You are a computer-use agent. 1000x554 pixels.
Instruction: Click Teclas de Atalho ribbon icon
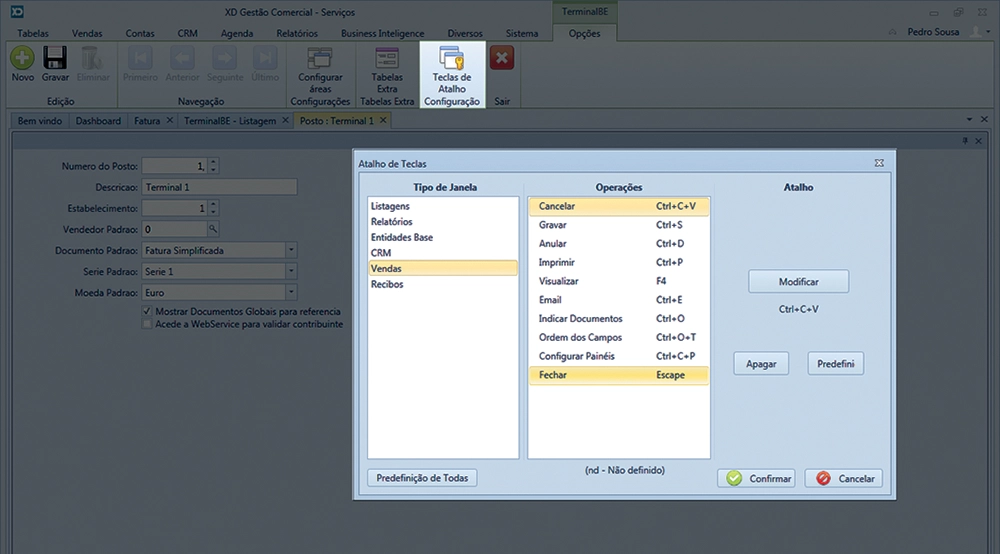[x=452, y=59]
